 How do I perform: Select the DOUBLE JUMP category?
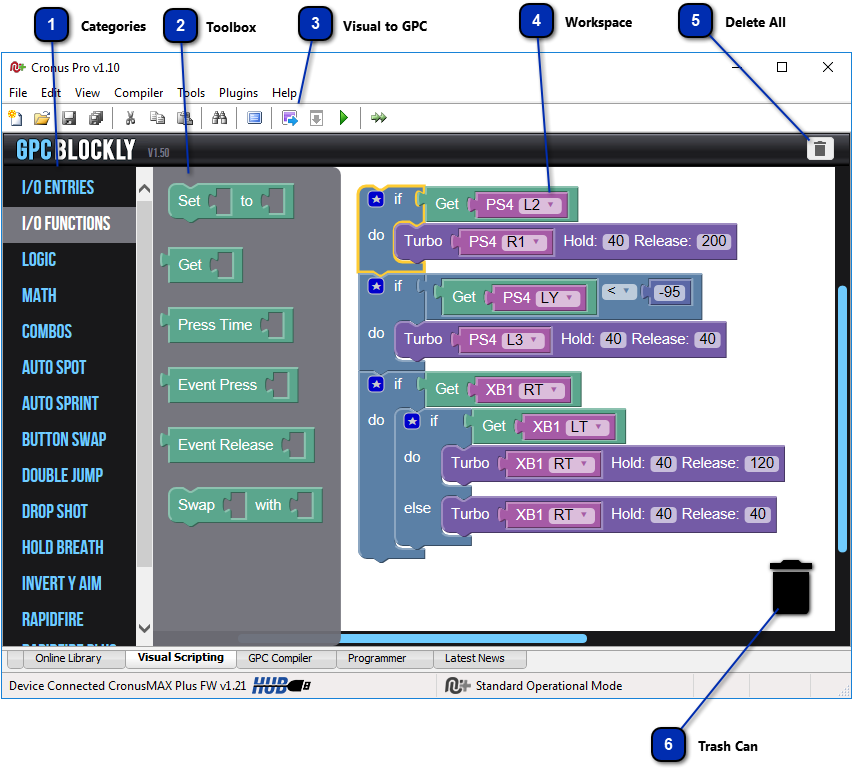70,475
